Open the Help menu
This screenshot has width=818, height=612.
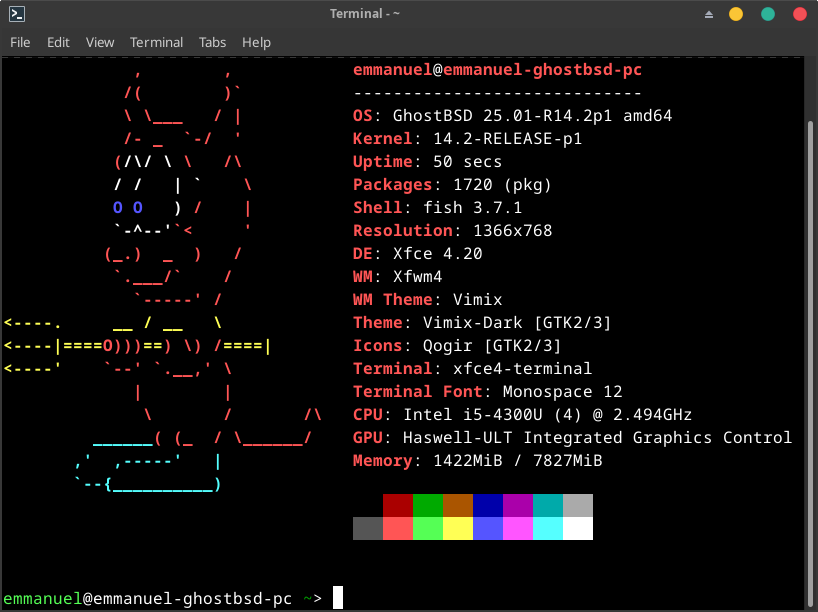coord(256,42)
